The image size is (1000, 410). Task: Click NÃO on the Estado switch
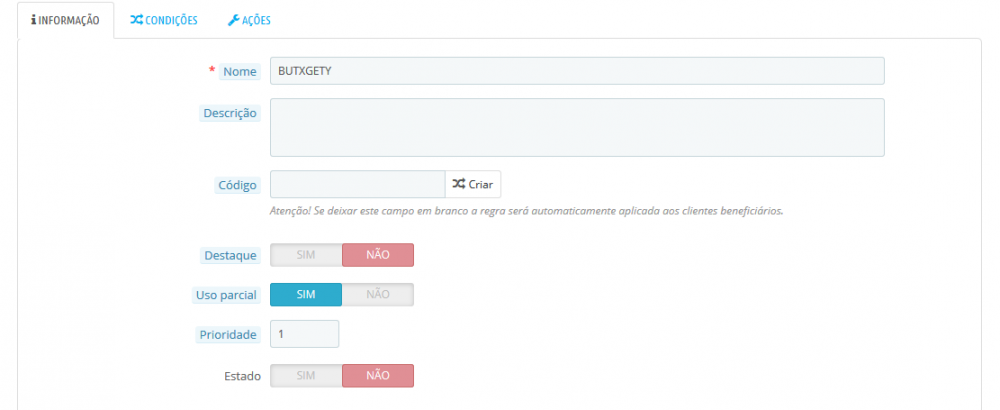377,376
